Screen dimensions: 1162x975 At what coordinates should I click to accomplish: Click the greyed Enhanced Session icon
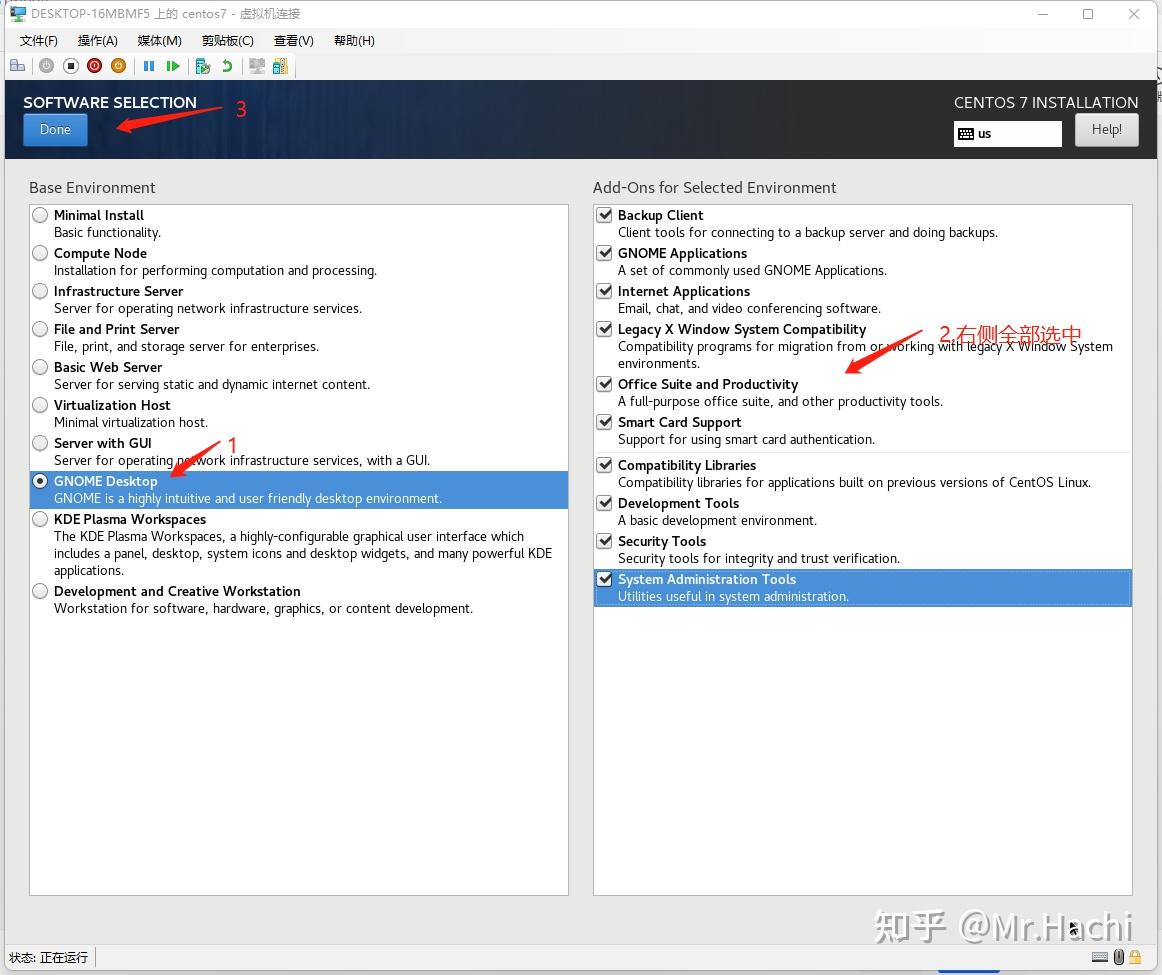coord(256,66)
